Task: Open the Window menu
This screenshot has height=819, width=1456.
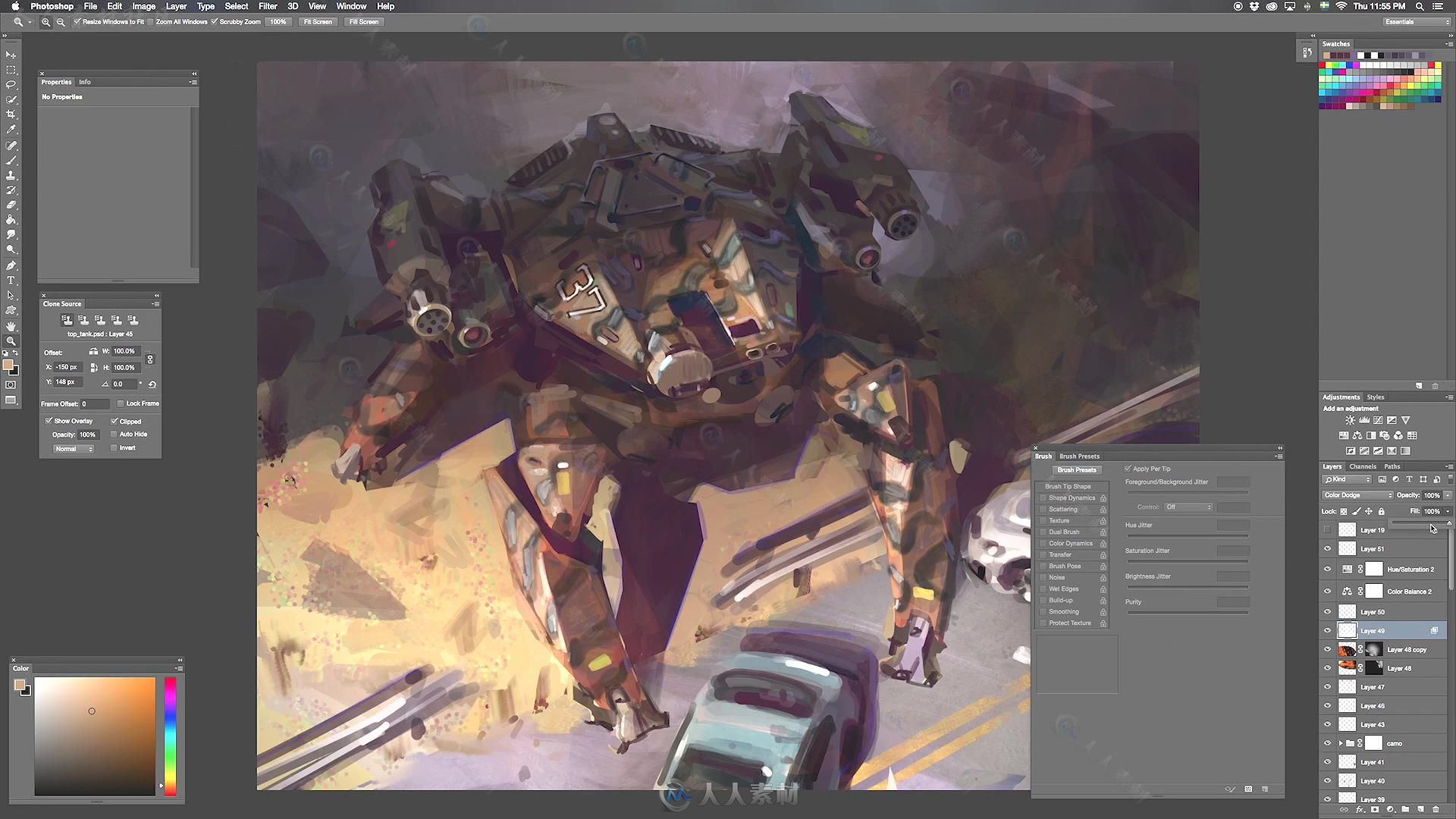Action: [x=351, y=6]
